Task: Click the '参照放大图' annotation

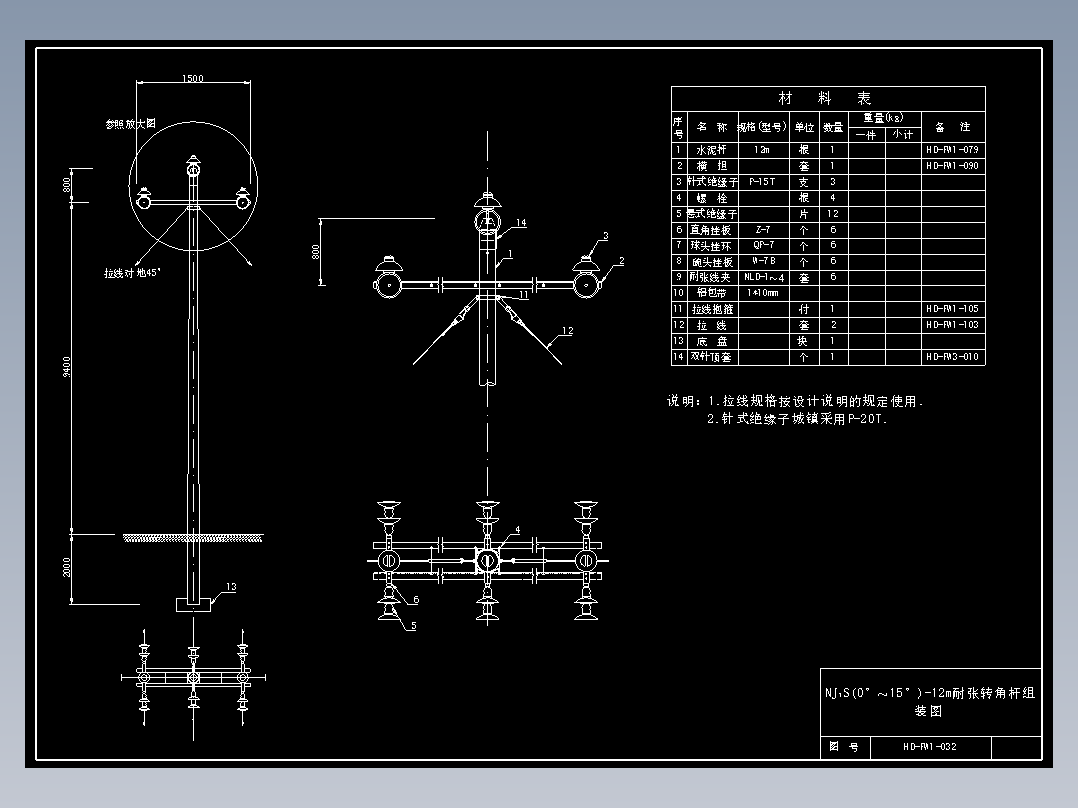Action: click(x=131, y=124)
